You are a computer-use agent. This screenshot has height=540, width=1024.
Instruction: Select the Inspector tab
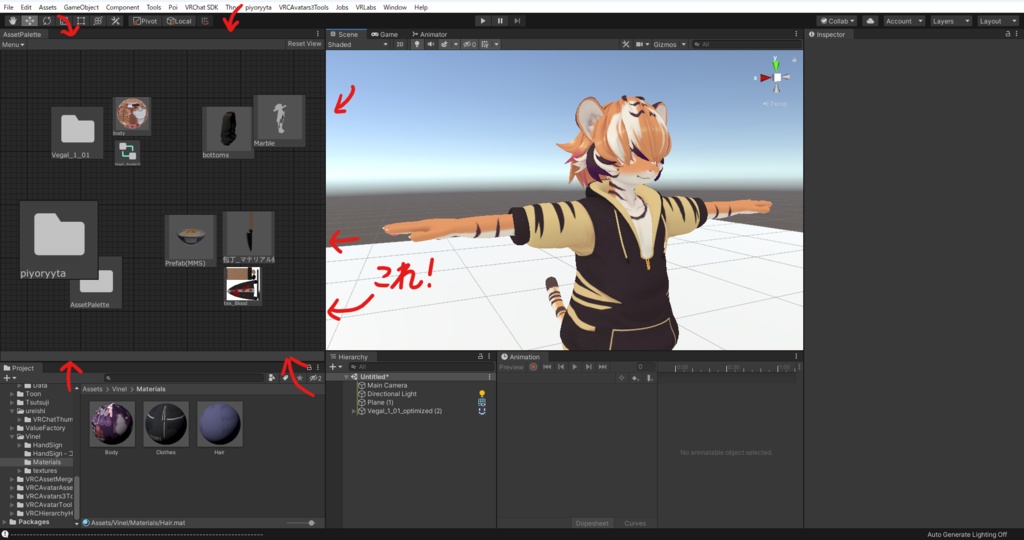pos(827,34)
